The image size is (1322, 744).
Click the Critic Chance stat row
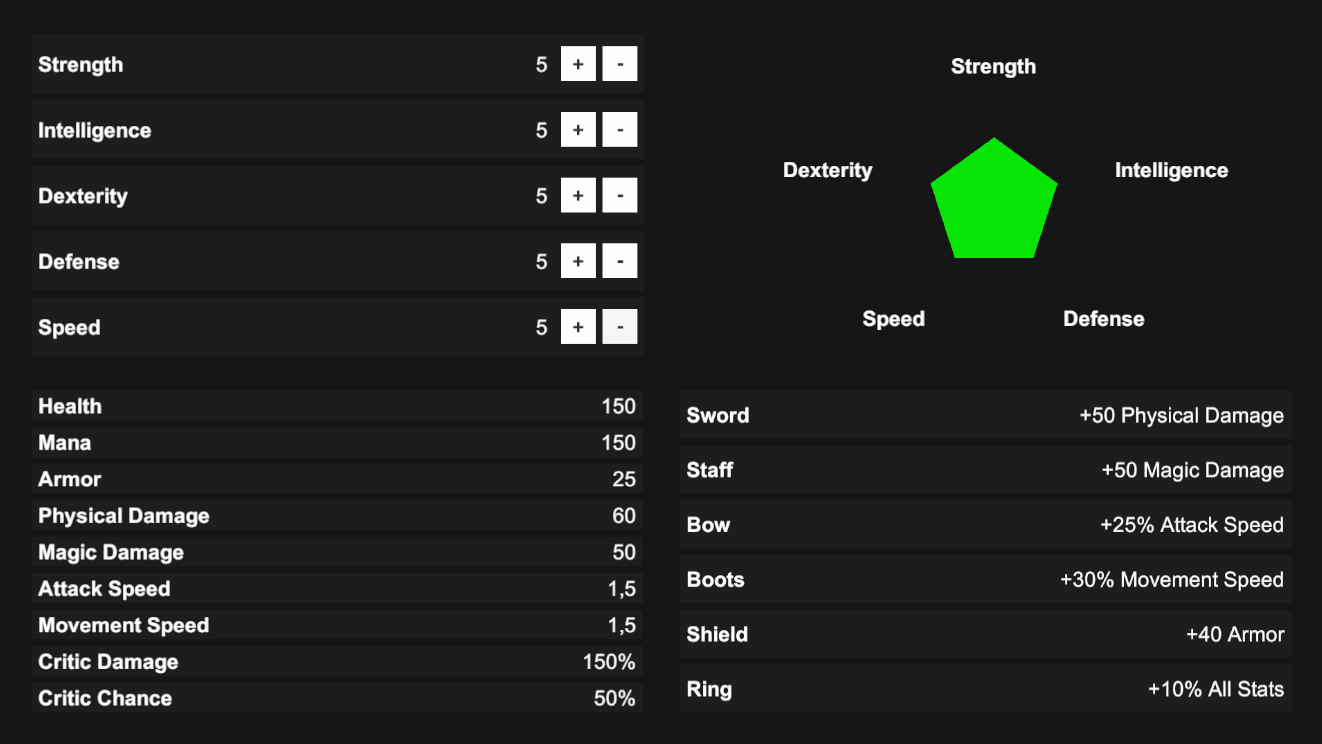pyautogui.click(x=337, y=698)
